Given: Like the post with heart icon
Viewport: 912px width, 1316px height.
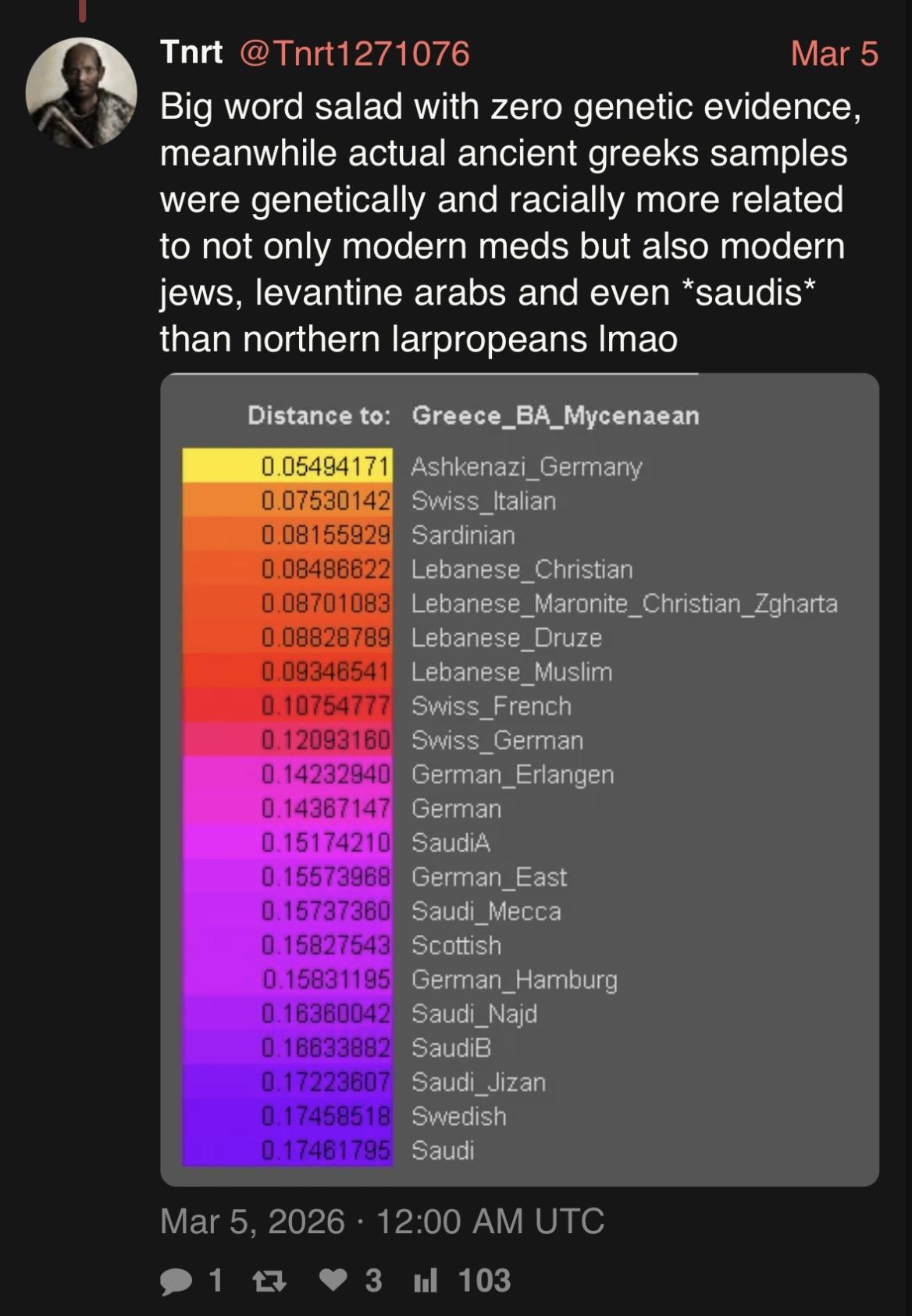Looking at the screenshot, I should pos(333,1280).
